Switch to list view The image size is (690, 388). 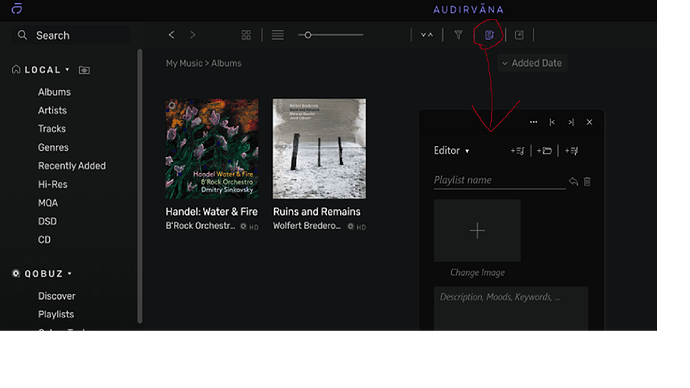tap(278, 35)
